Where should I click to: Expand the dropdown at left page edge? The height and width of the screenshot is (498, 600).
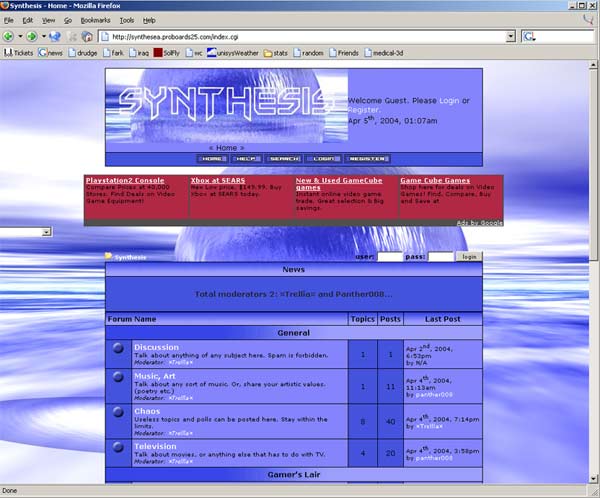46,232
